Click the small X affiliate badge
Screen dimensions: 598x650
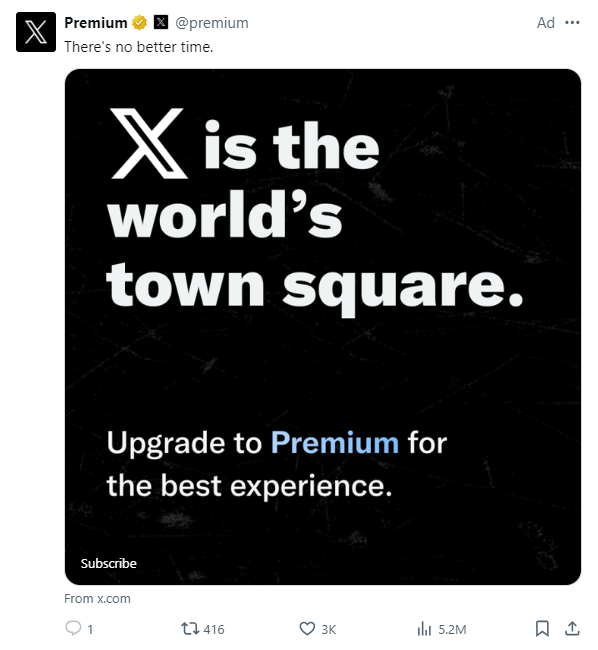tap(161, 22)
